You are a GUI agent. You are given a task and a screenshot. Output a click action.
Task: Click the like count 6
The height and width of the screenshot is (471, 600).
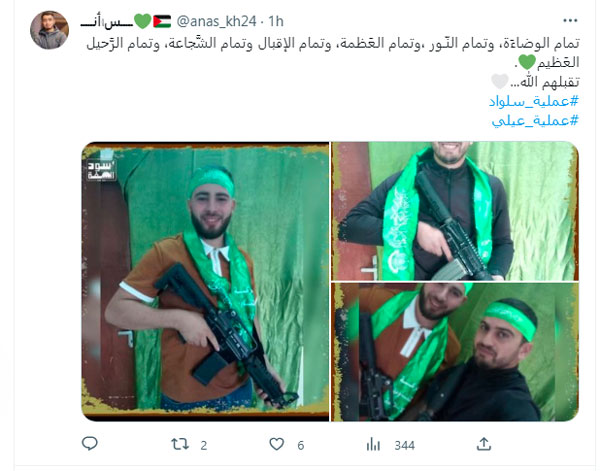301,445
